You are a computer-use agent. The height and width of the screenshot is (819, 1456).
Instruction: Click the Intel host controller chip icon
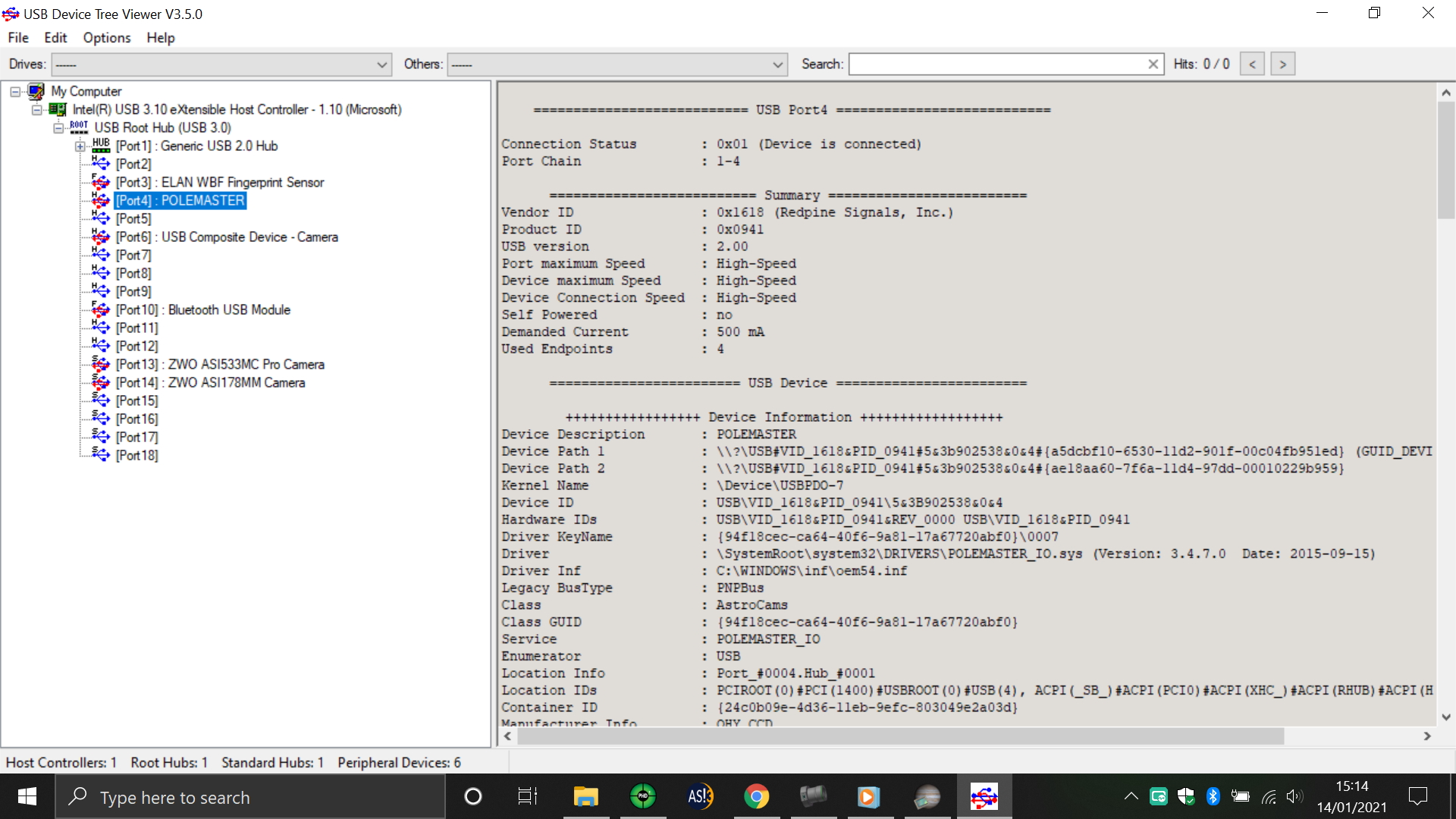tap(58, 110)
